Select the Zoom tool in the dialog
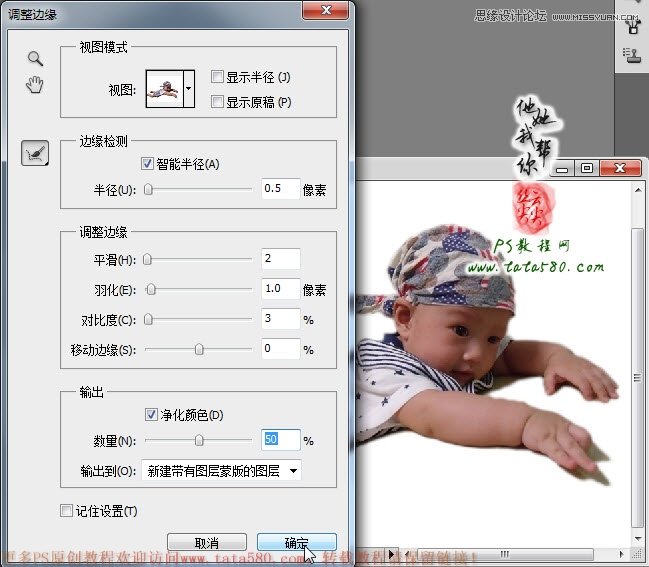This screenshot has height=567, width=649. [x=35, y=59]
